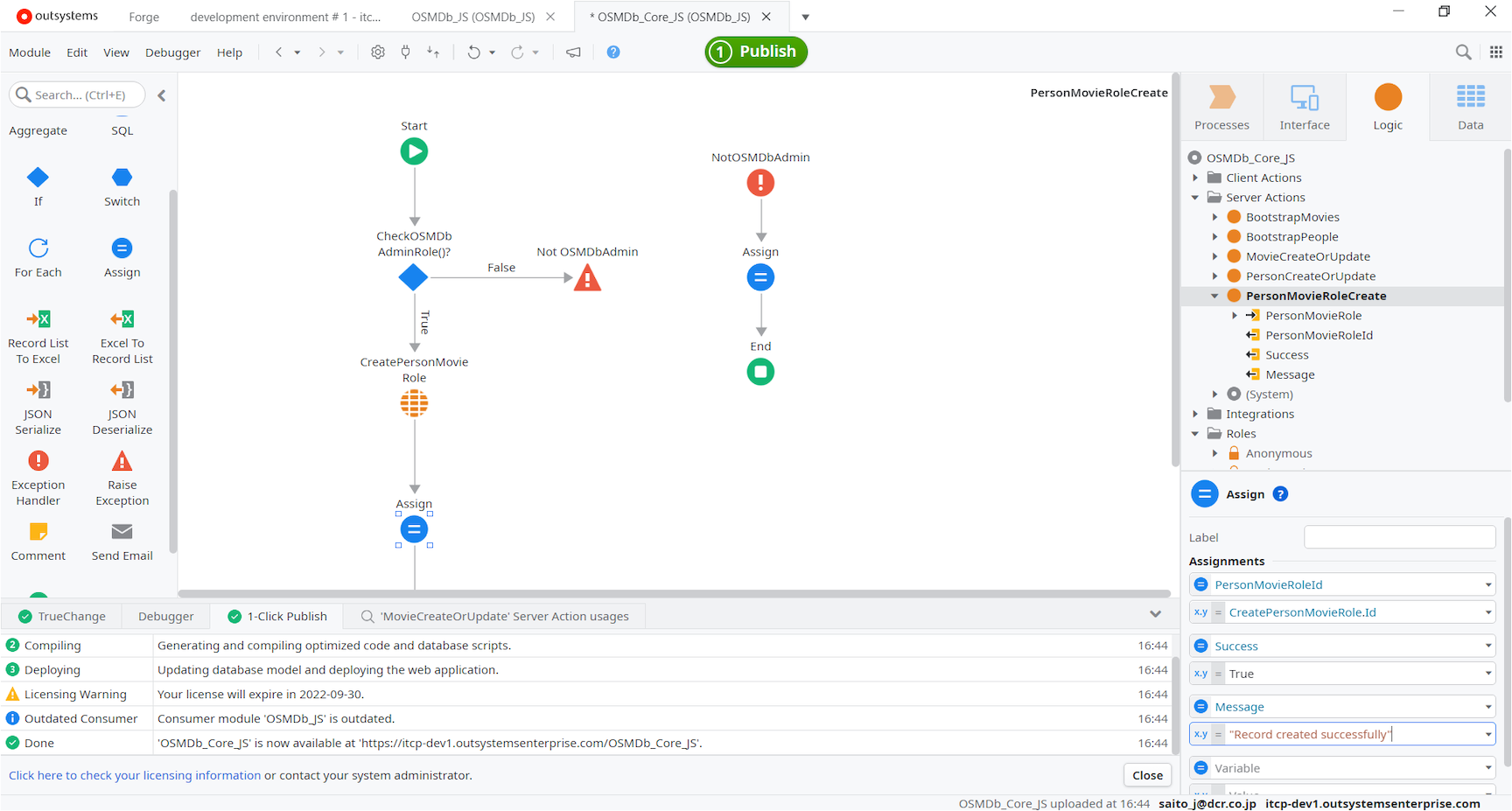Select the End node on canvas
The image size is (1512, 811).
click(760, 372)
